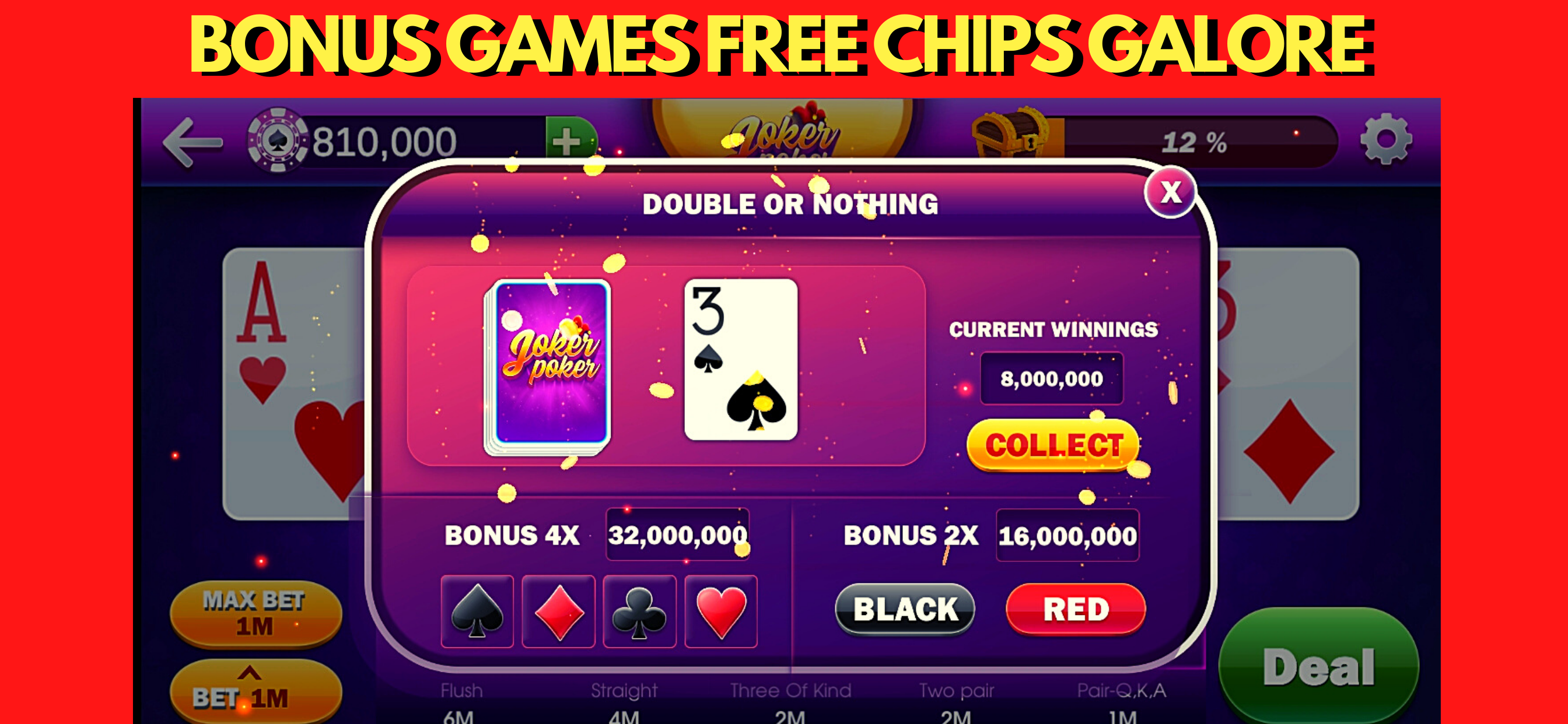Collect current winnings
The image size is (1568, 724).
(x=1053, y=445)
